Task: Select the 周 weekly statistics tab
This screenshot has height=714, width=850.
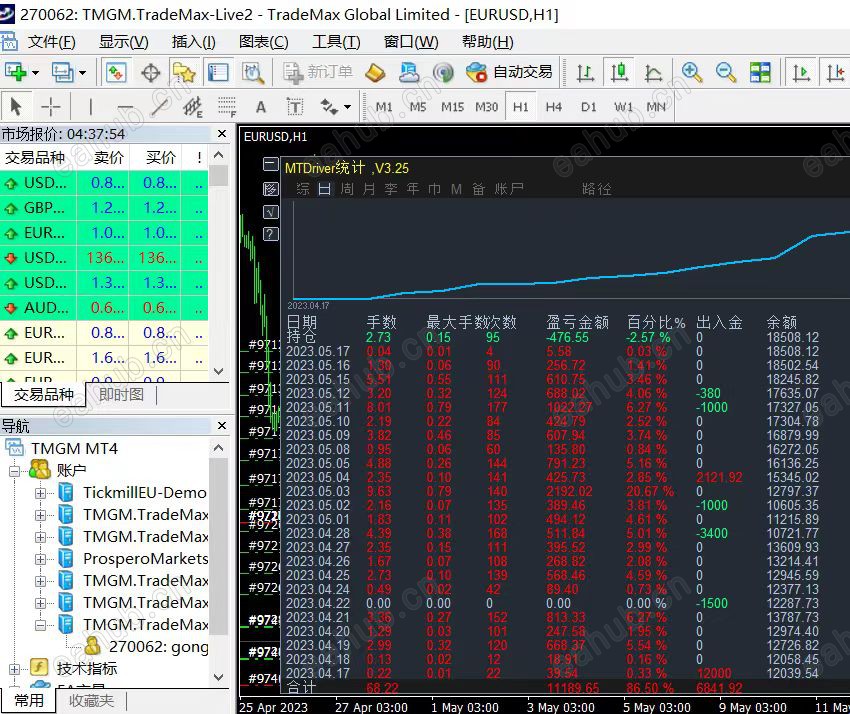Action: pyautogui.click(x=346, y=189)
